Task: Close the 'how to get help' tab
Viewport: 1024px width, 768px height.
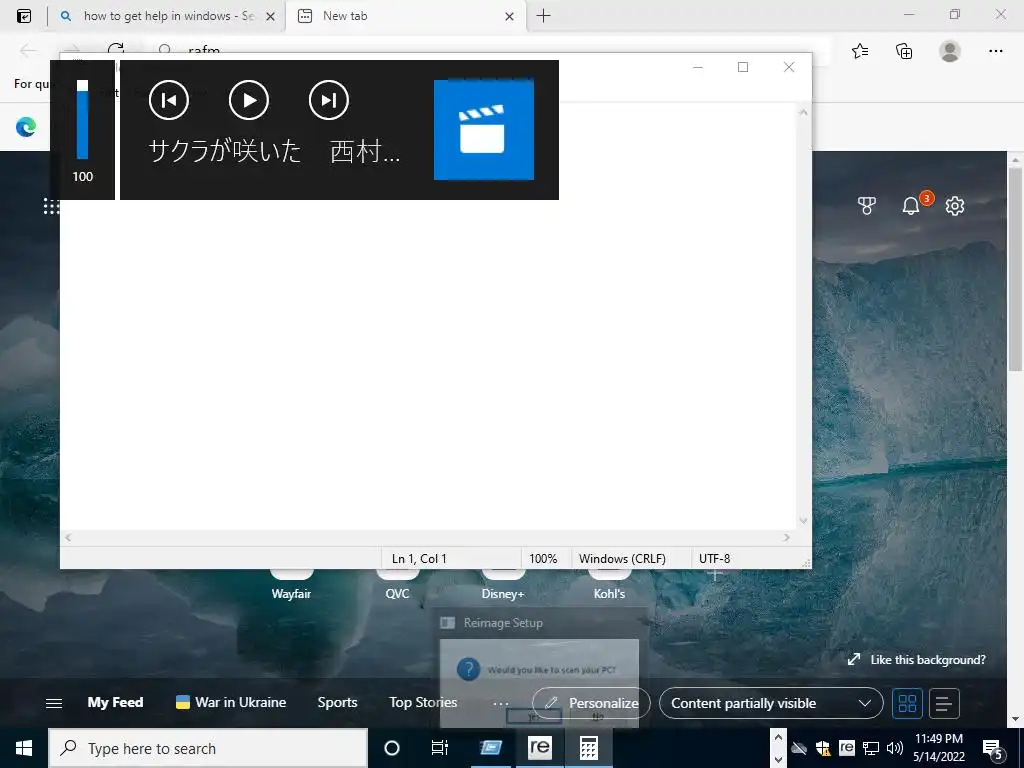Action: [270, 16]
